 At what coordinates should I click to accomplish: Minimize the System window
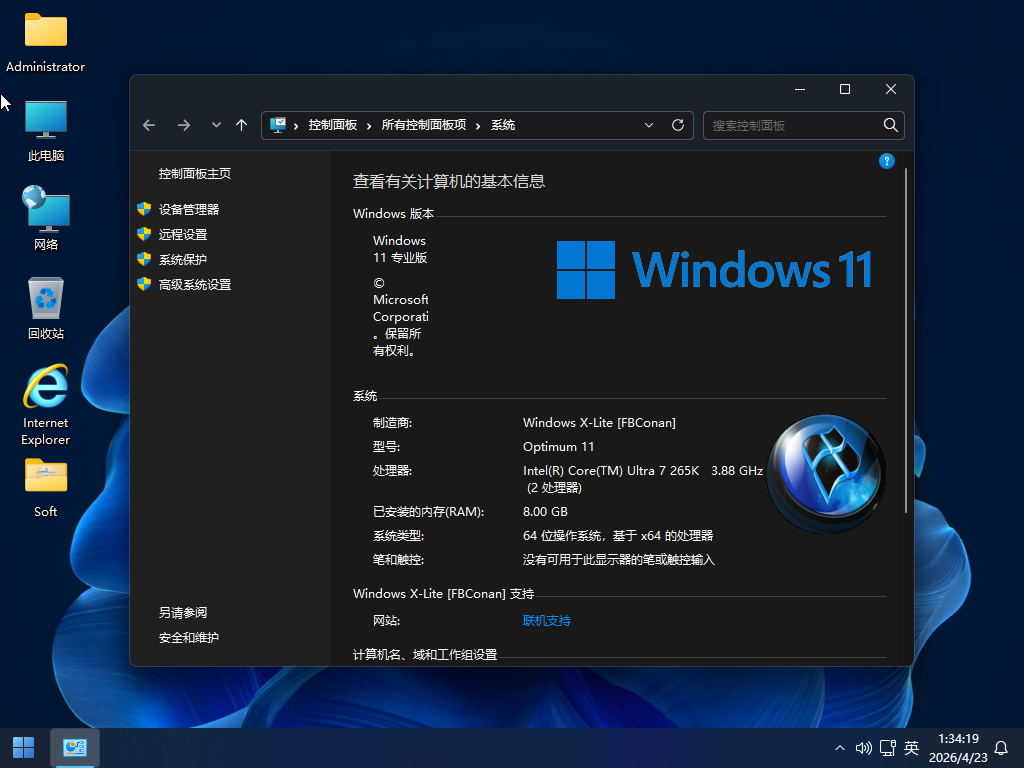pos(799,89)
